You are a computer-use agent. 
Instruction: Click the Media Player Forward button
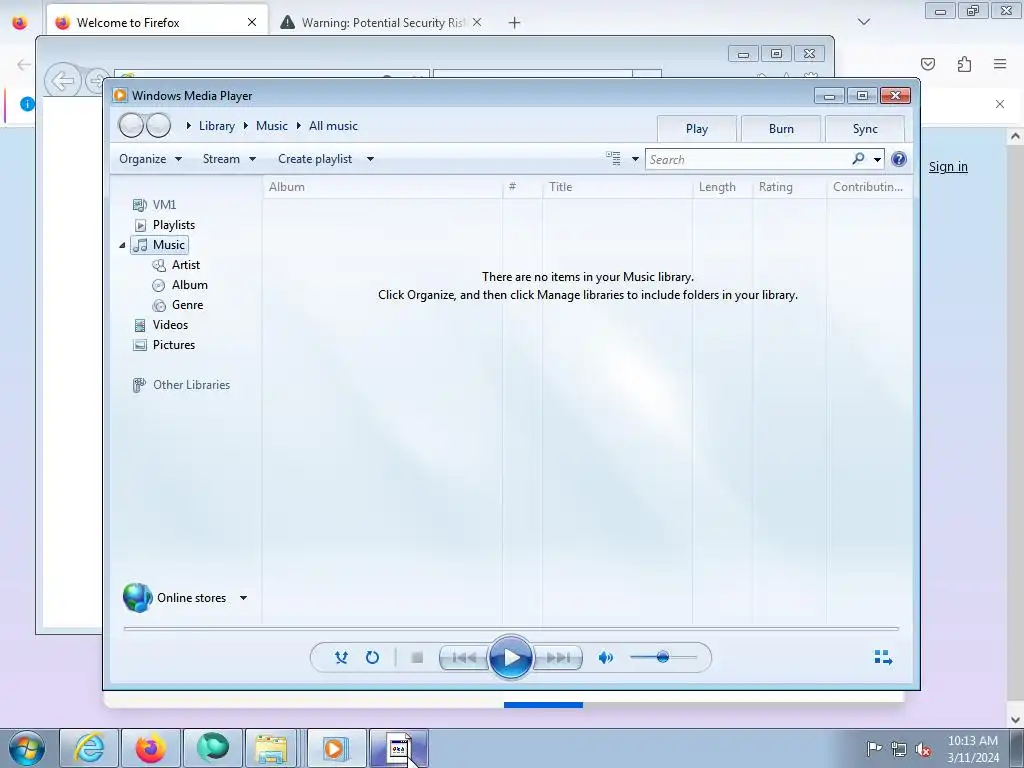pos(158,125)
